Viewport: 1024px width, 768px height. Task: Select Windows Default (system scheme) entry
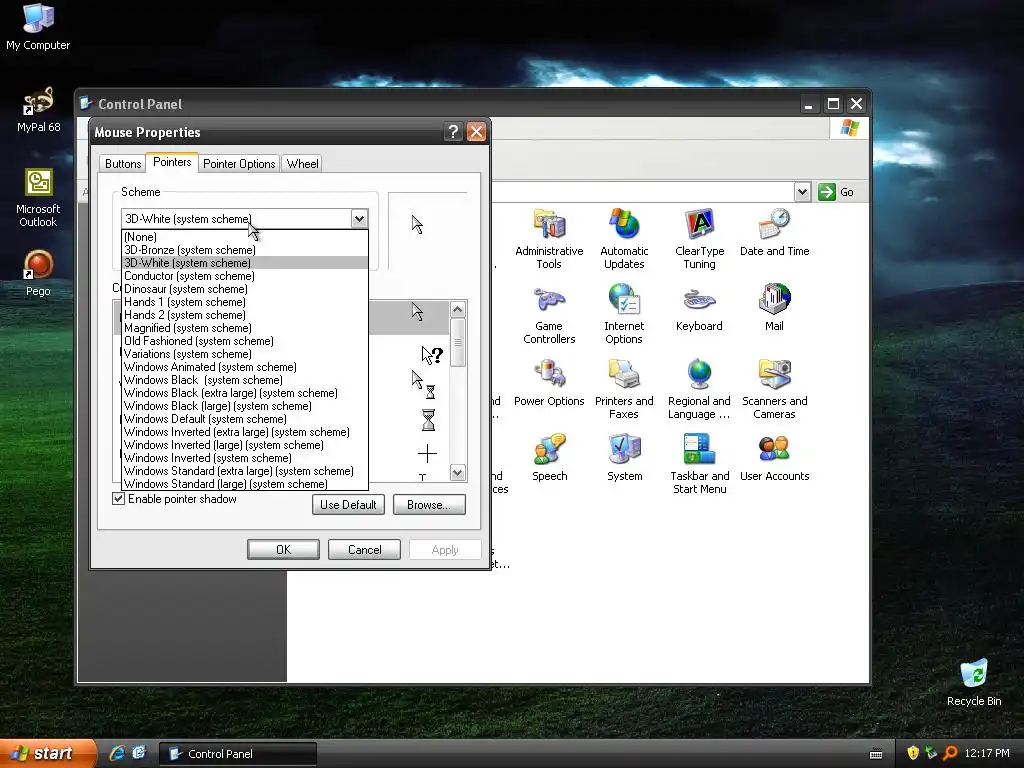coord(245,419)
